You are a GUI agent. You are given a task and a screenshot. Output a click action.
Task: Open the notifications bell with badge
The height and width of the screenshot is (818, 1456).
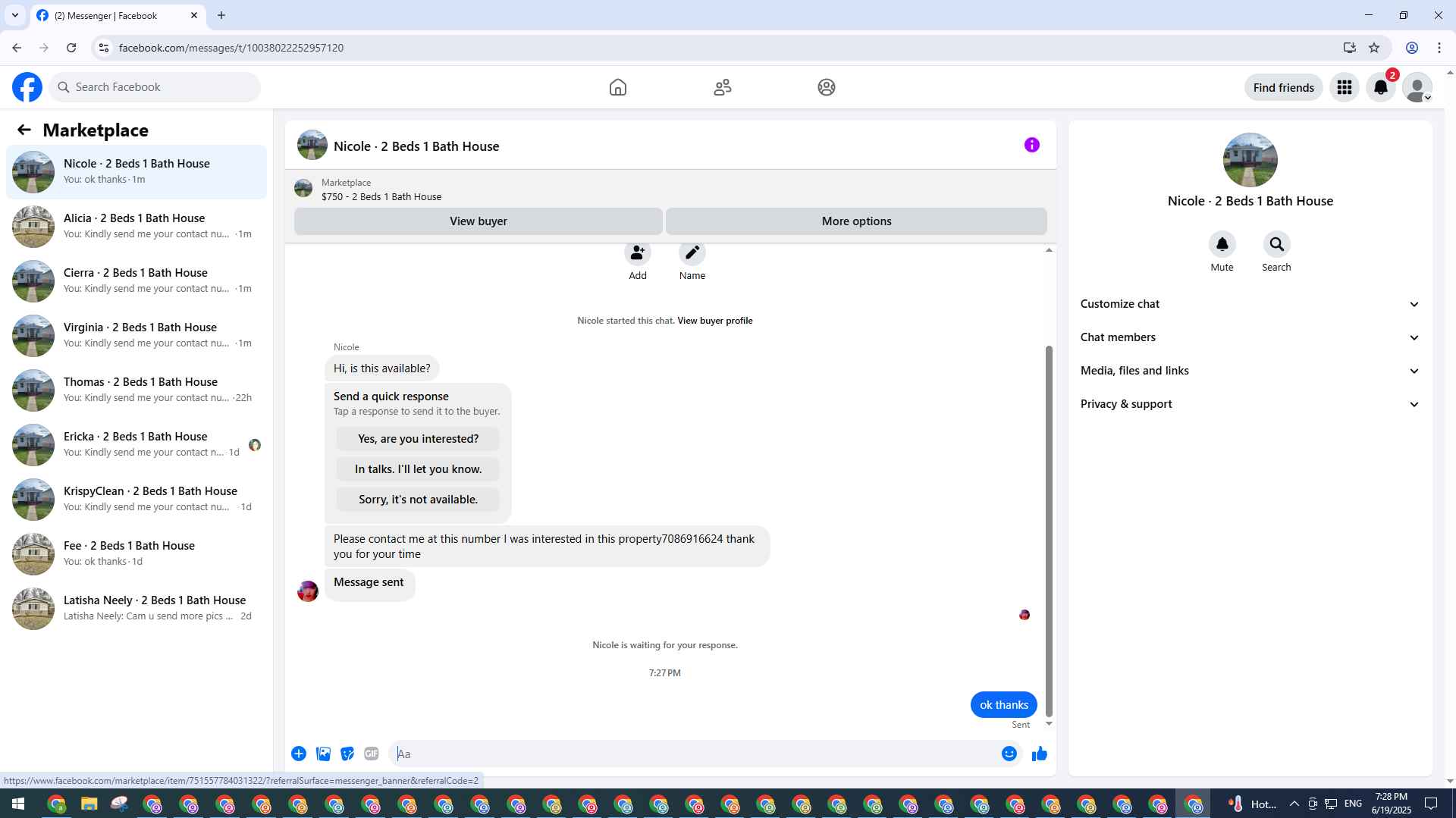pyautogui.click(x=1381, y=87)
